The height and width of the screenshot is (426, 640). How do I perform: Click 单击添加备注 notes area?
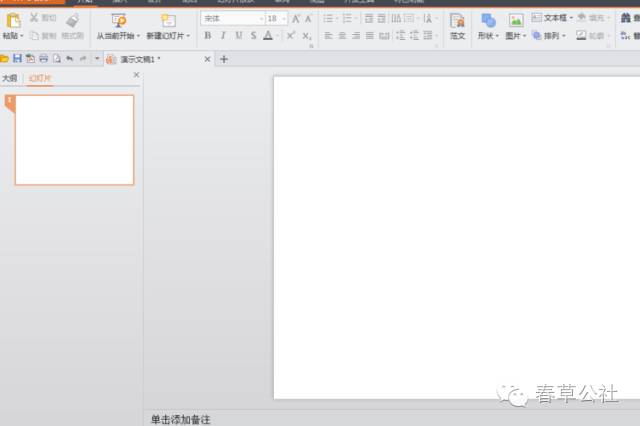(x=180, y=419)
